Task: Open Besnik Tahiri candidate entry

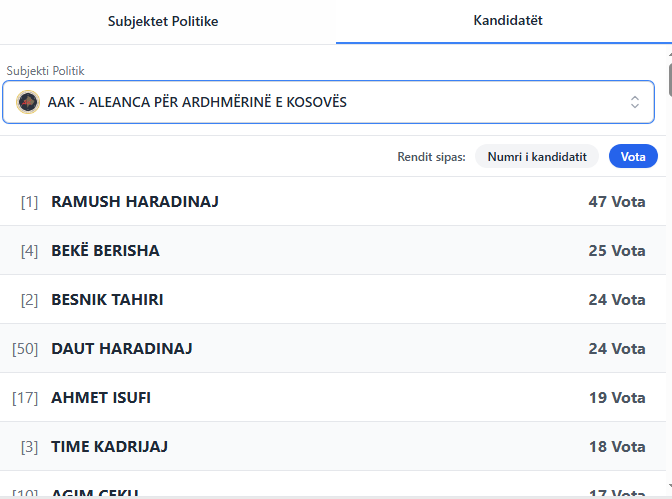Action: (x=107, y=299)
